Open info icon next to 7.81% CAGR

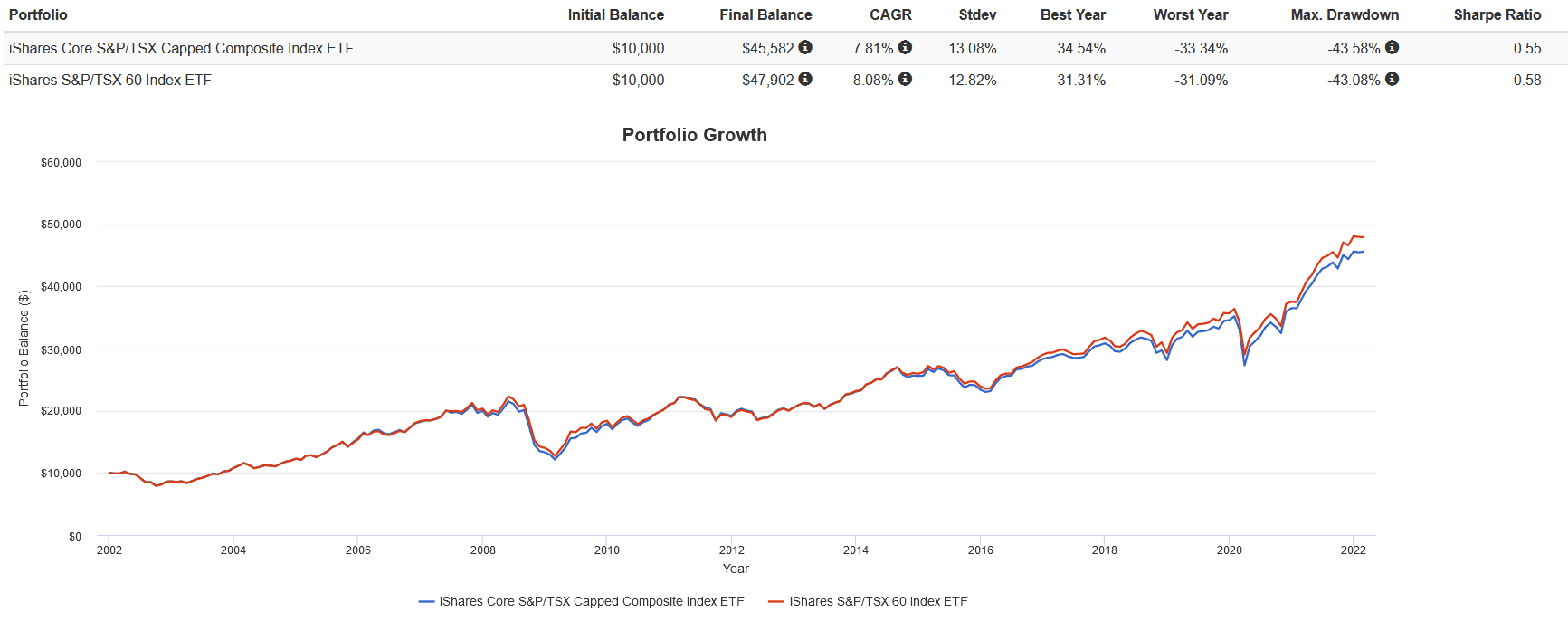point(905,47)
